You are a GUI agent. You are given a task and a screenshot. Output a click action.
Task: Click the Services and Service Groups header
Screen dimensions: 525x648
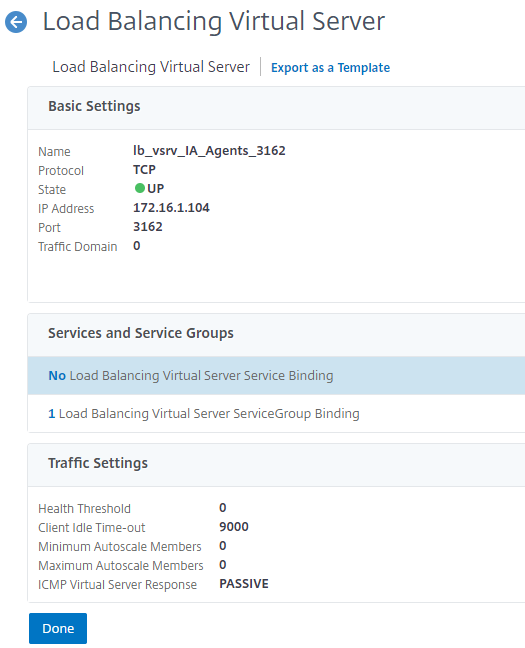coord(141,333)
